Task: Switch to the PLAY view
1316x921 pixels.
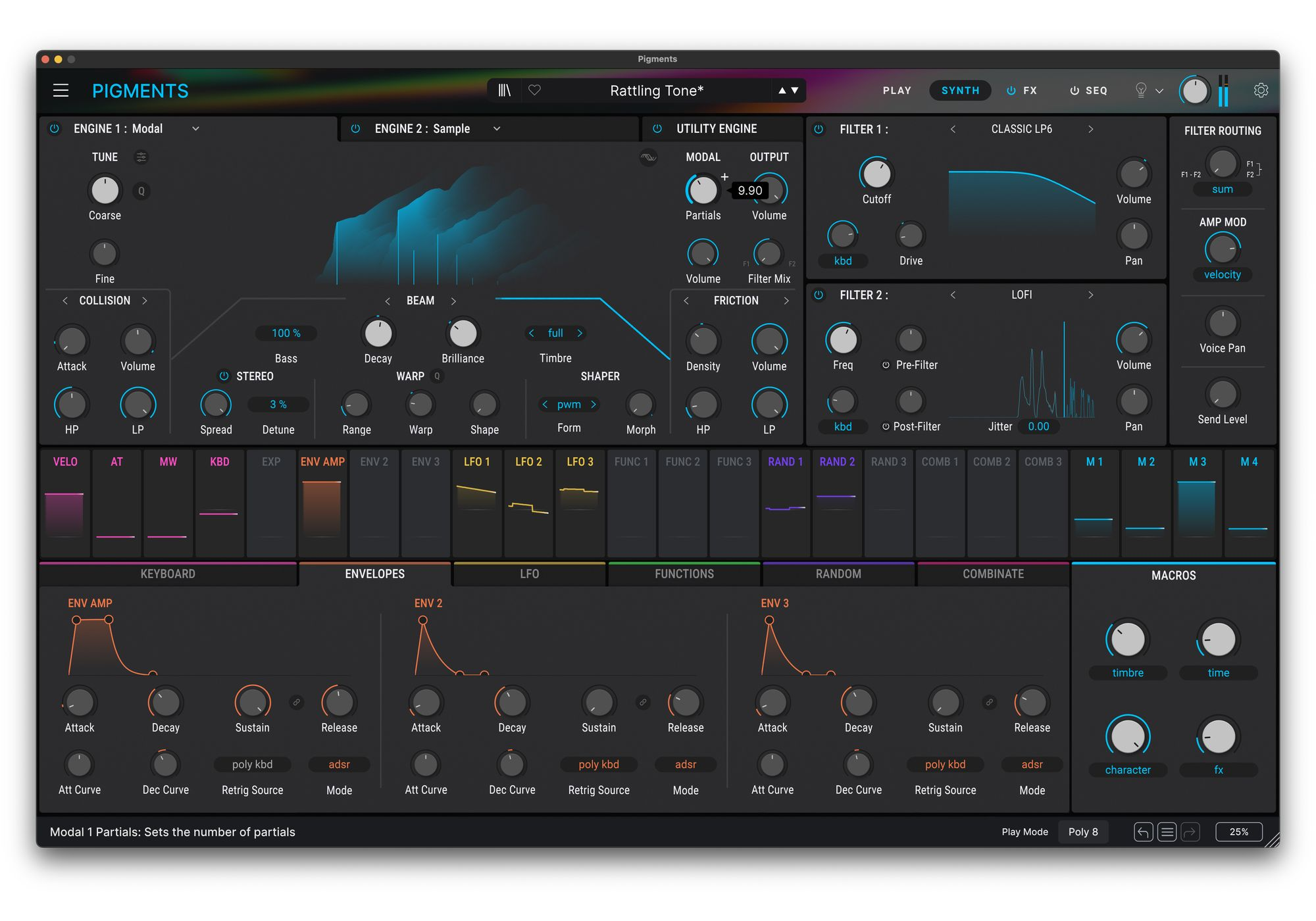Action: pos(897,90)
